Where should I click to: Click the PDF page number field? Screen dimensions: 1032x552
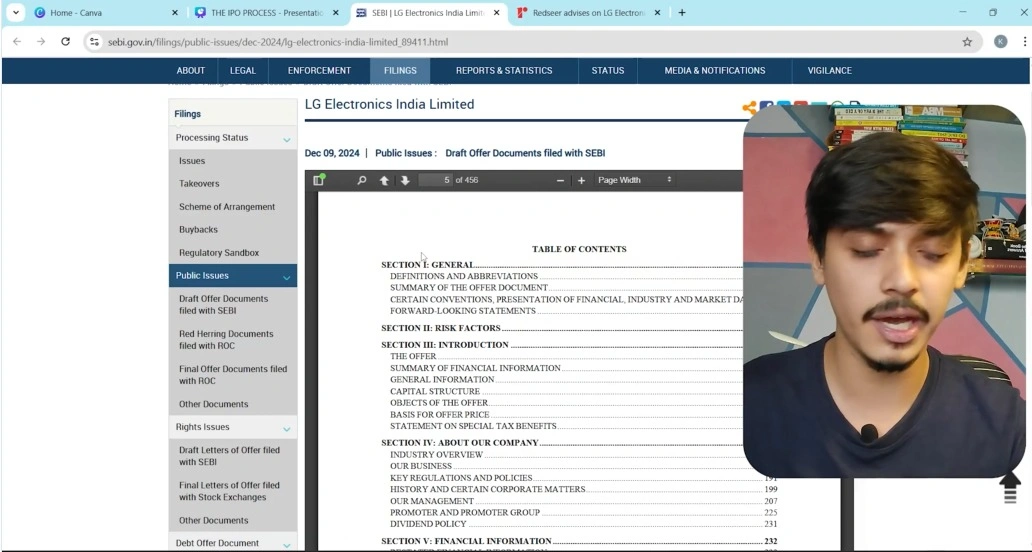(x=436, y=180)
